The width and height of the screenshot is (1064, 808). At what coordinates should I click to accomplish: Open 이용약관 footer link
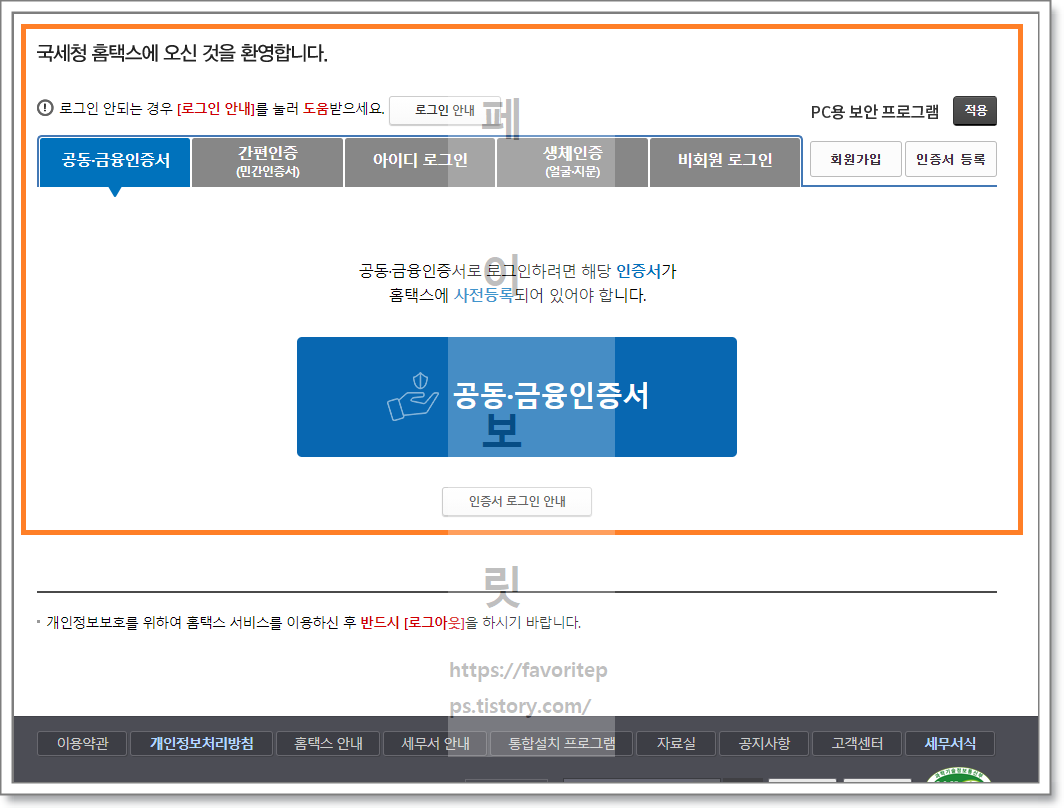coord(82,744)
